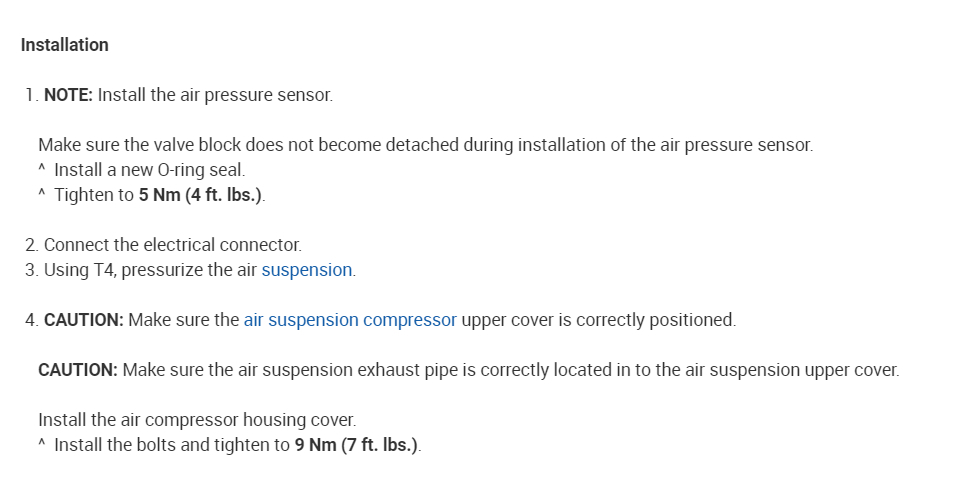Click the "Install the bolts and tighten to" text

172,445
